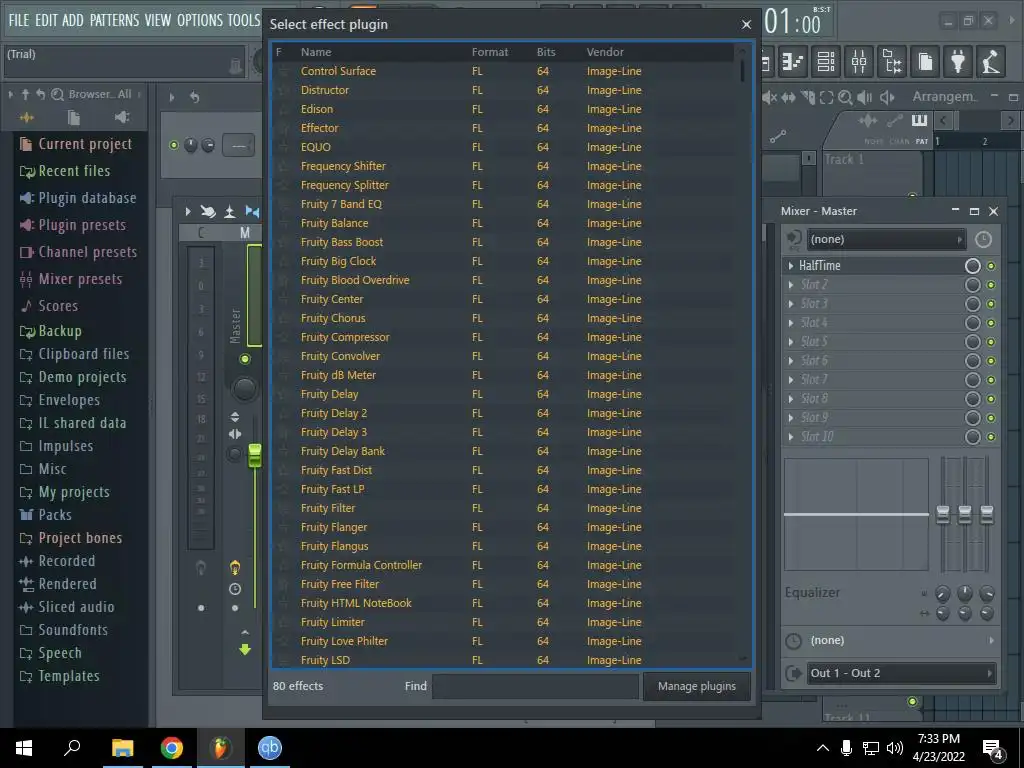Close the Select effect plugin dialog

[746, 25]
